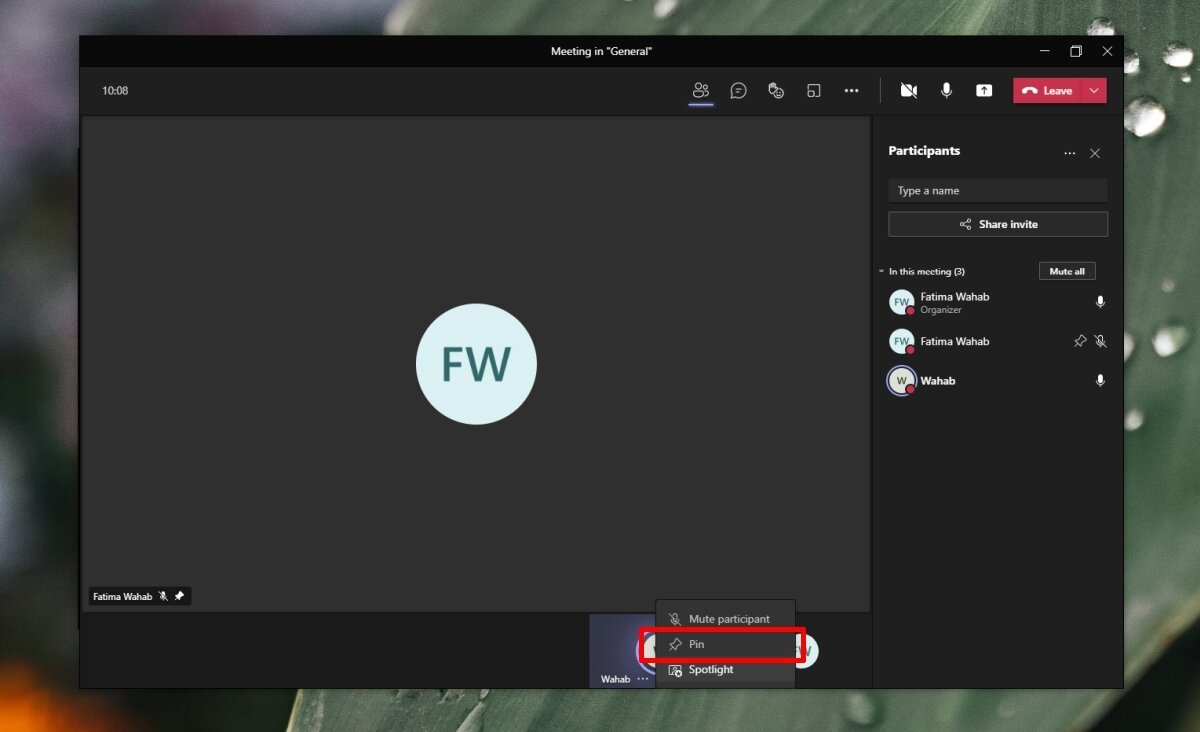
Task: Close the Participants panel with X
Action: [x=1095, y=153]
